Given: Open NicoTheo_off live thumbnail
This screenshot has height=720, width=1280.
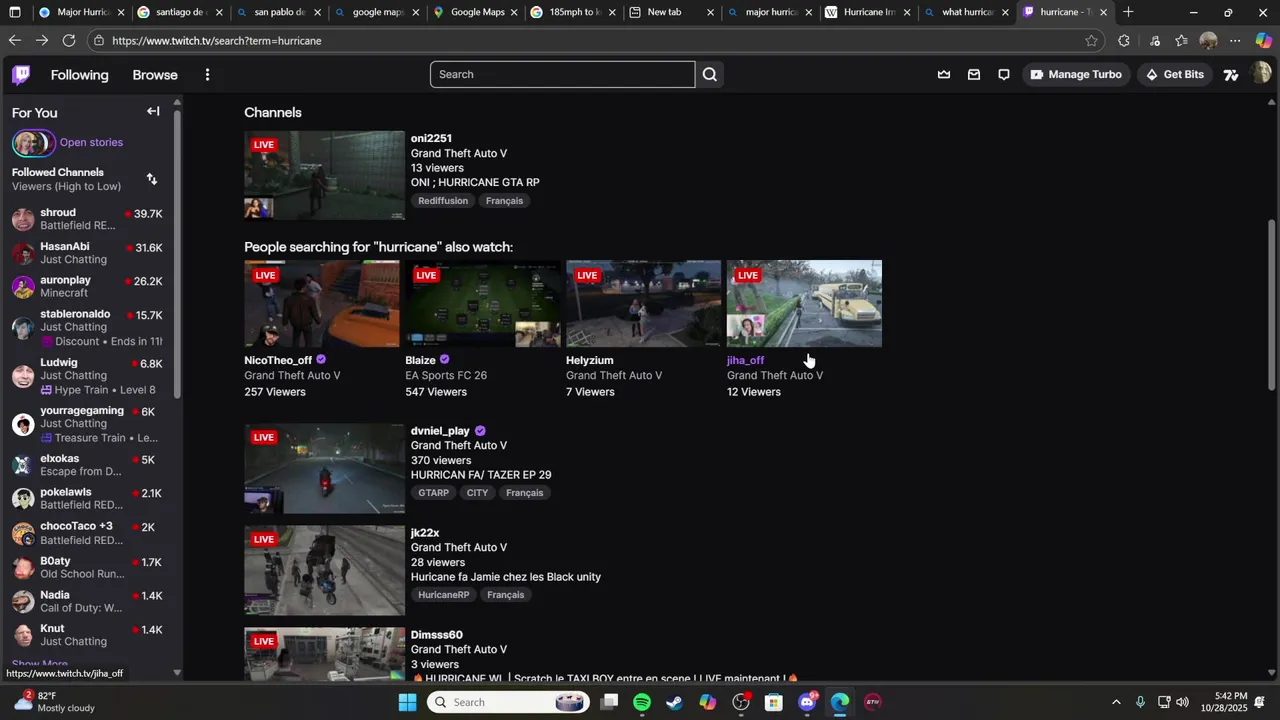Looking at the screenshot, I should (321, 304).
